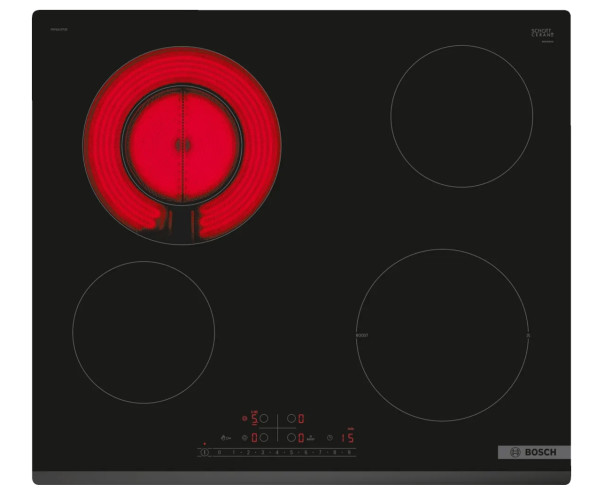This screenshot has height=492, width=604.
Task: Set power slider to level 9
Action: [x=349, y=452]
